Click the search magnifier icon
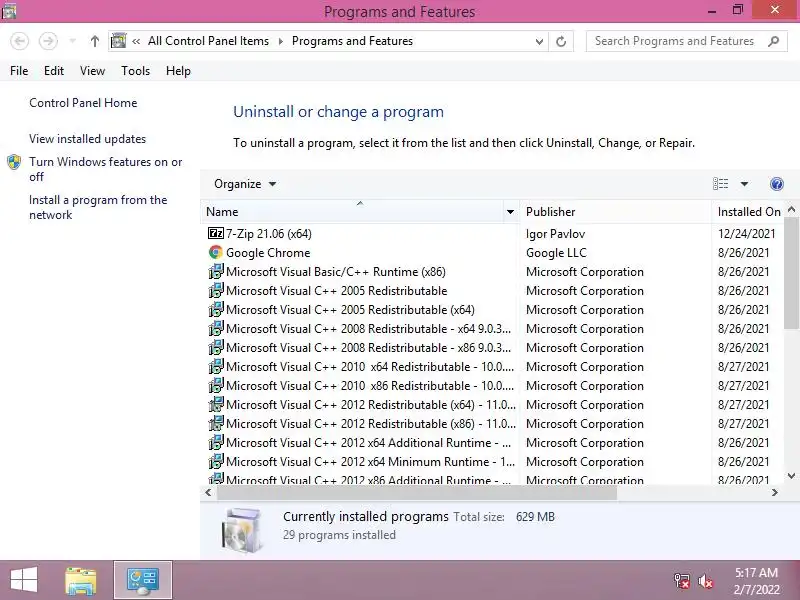 [x=773, y=41]
